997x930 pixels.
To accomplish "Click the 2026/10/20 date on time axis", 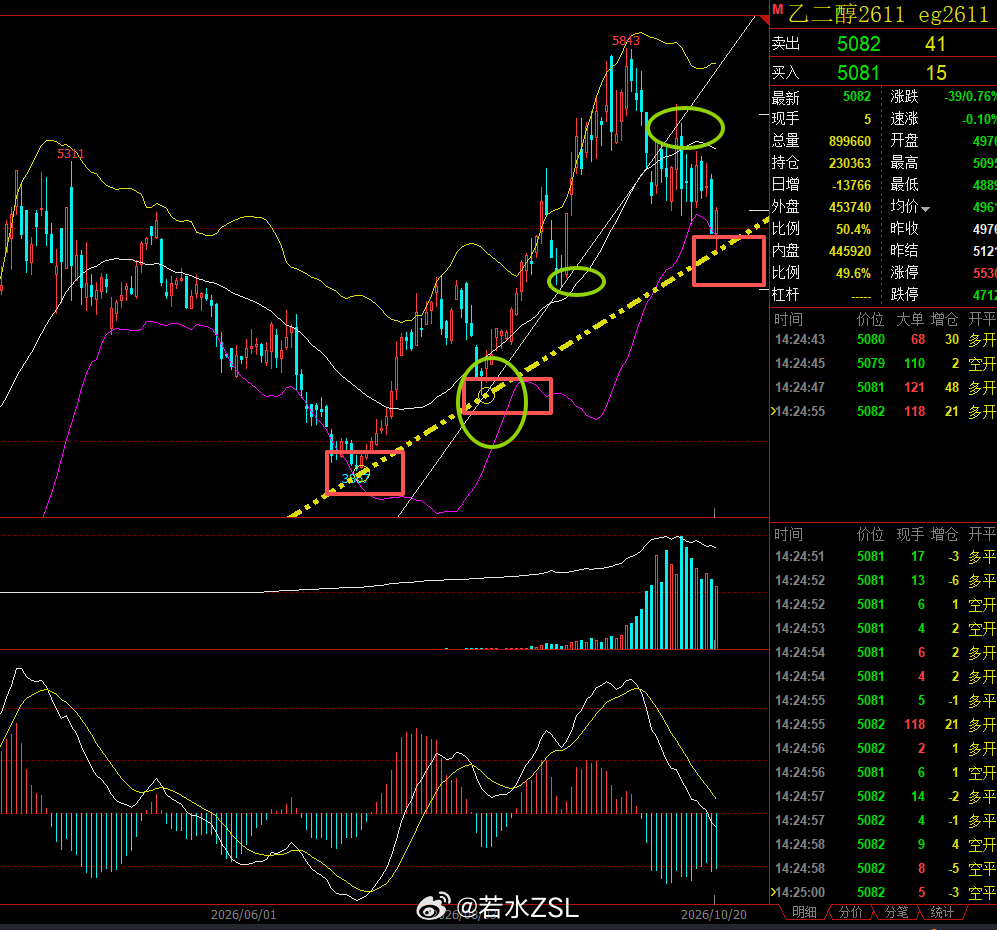I will point(714,915).
